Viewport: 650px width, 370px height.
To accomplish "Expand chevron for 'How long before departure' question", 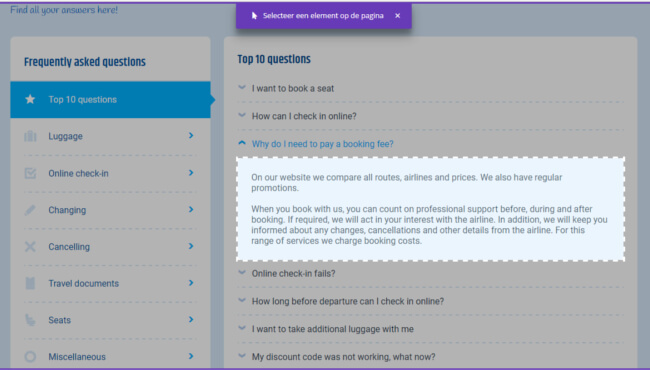I will click(x=242, y=300).
